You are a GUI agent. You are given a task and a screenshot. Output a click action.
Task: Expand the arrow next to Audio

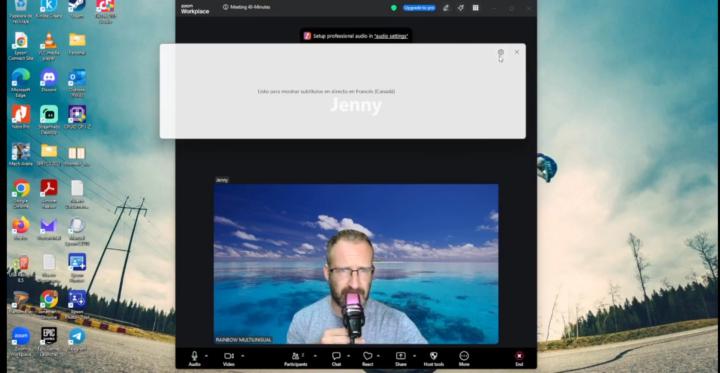(x=206, y=356)
